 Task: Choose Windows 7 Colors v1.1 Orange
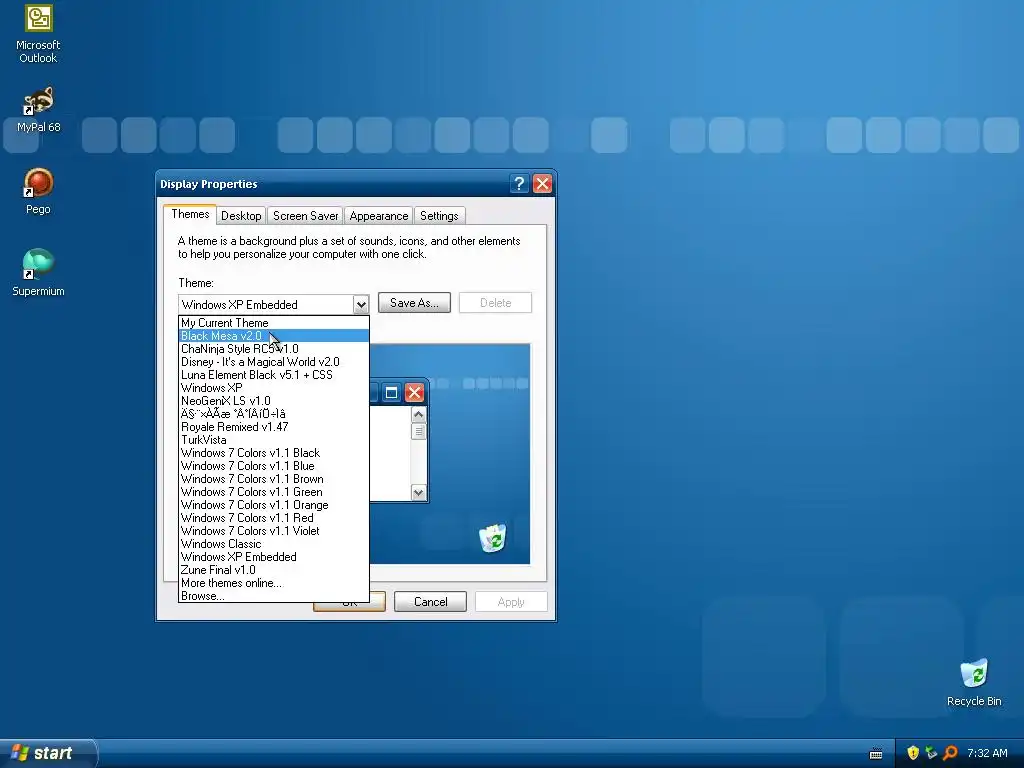coord(274,505)
